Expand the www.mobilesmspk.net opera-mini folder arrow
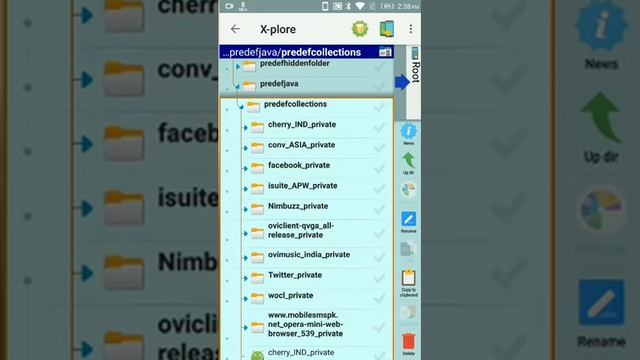 [x=245, y=327]
